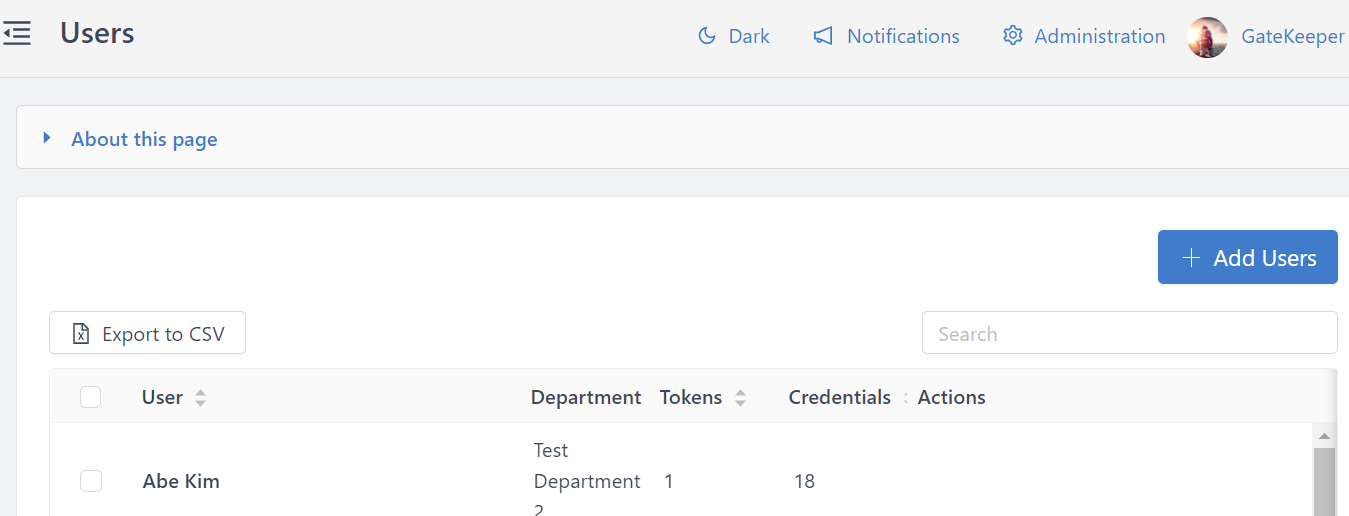1349x516 pixels.
Task: Expand the About this page section
Action: click(x=144, y=139)
